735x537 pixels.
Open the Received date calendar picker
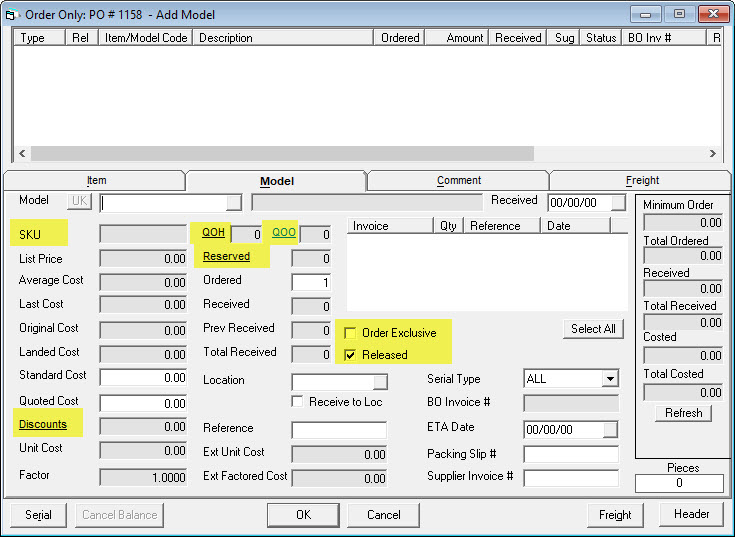coord(619,203)
